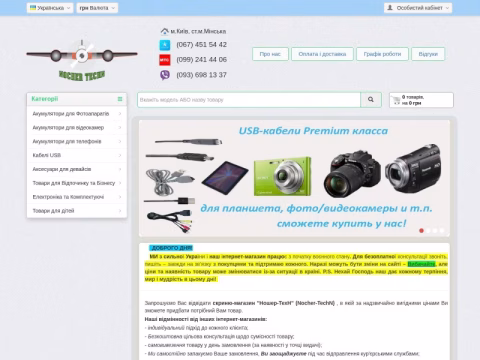Click the Panasonic camcorder image in banner
The width and height of the screenshot is (480, 360).
pos(413,168)
